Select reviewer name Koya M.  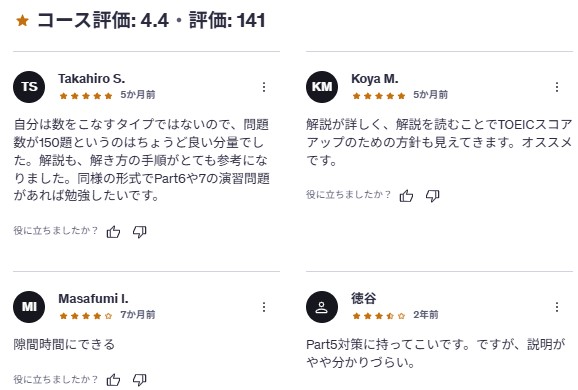point(375,79)
